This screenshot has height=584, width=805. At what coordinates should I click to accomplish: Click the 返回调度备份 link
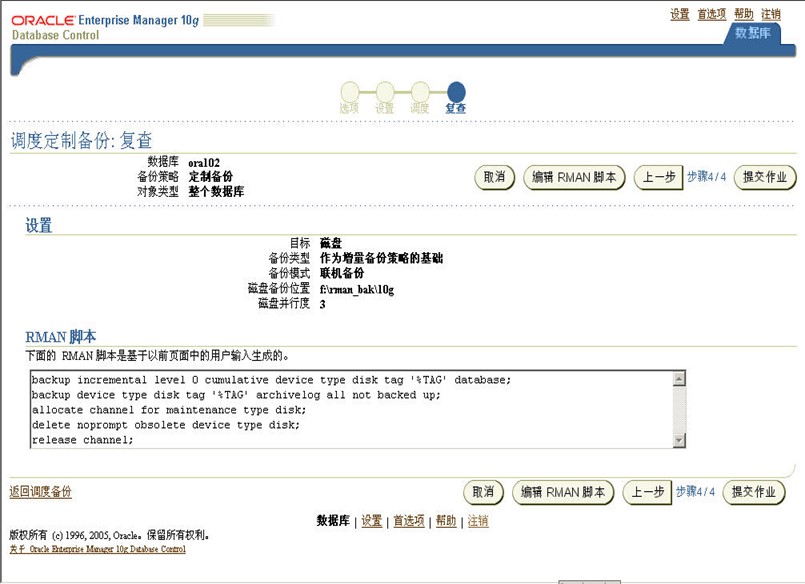click(x=40, y=492)
